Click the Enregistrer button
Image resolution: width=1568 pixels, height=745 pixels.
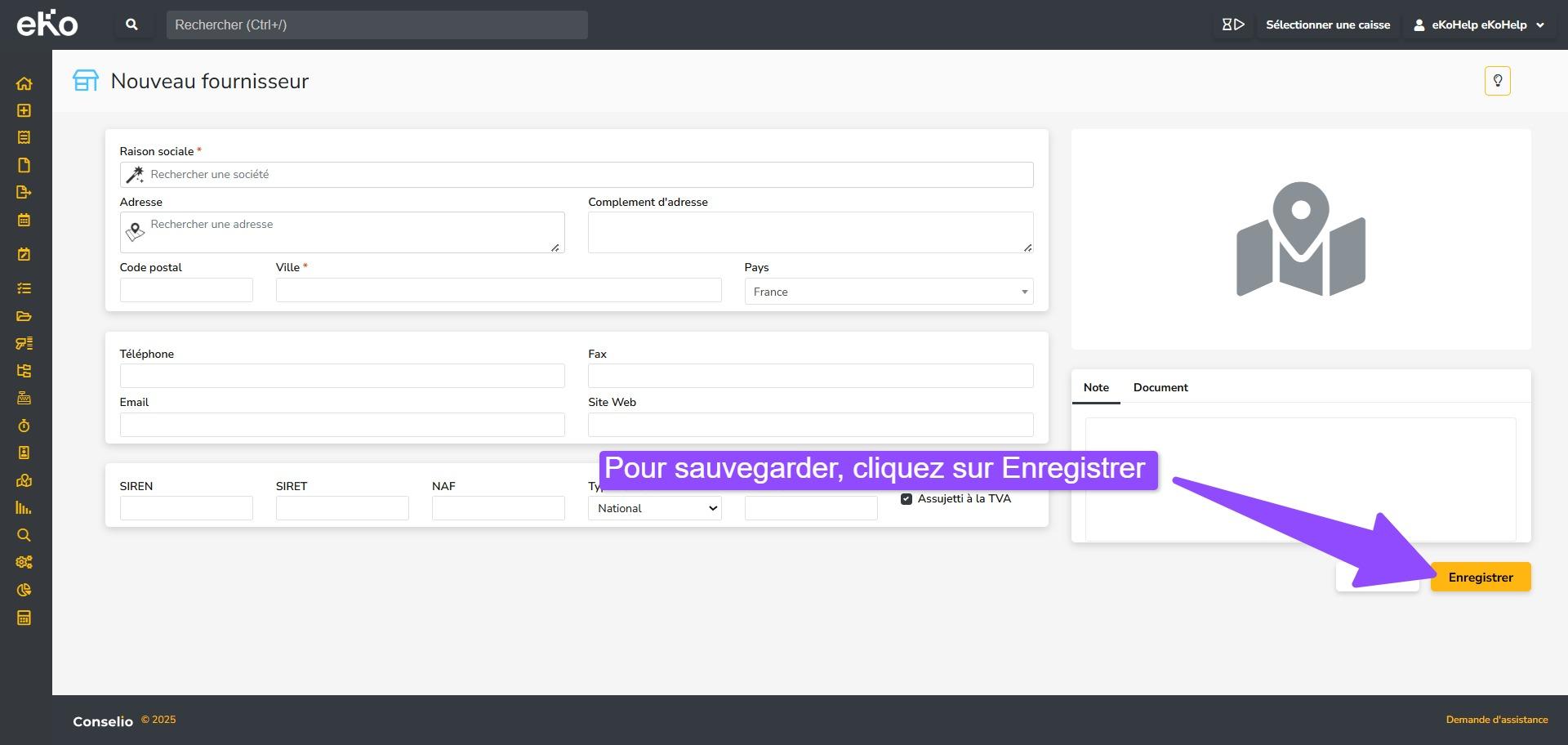pyautogui.click(x=1480, y=578)
